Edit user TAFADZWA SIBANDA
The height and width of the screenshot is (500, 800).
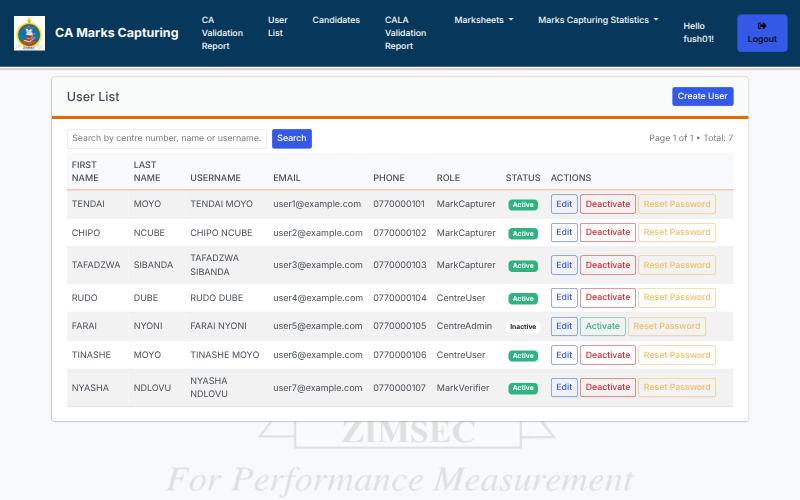[x=564, y=265]
